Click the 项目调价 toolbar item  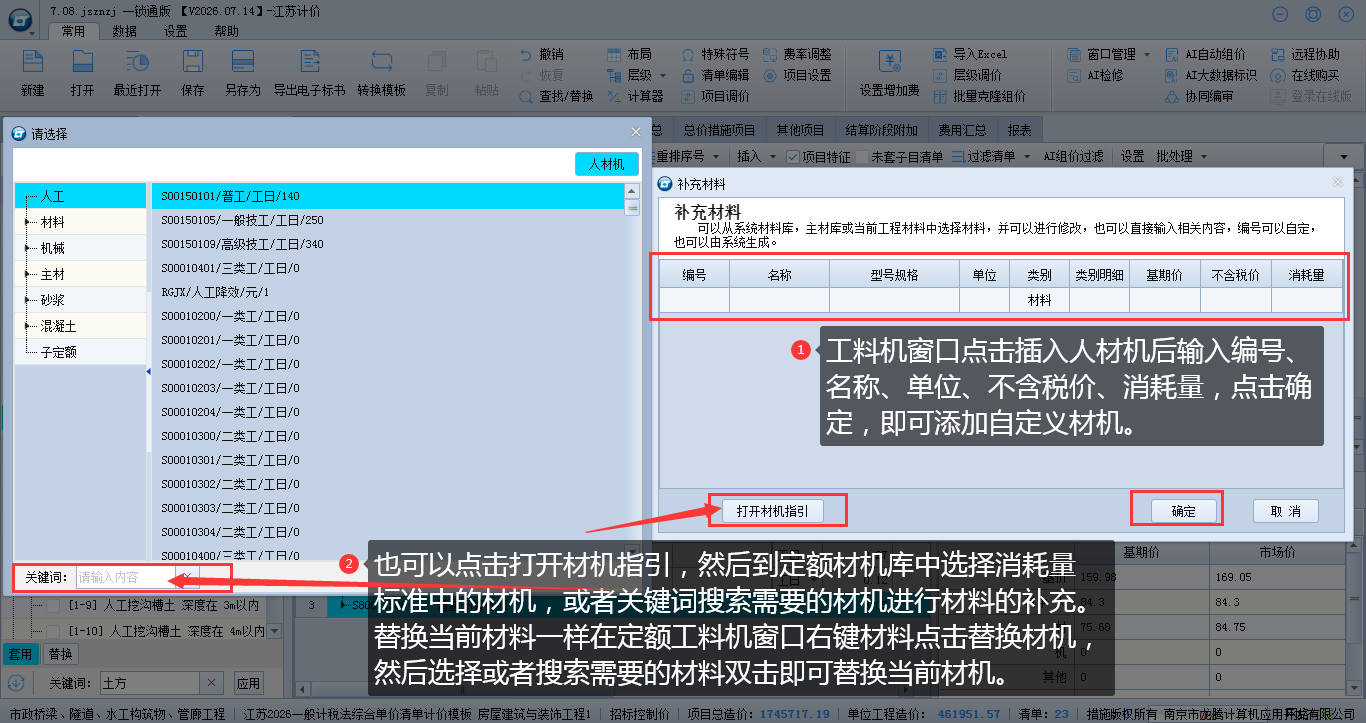coord(716,97)
